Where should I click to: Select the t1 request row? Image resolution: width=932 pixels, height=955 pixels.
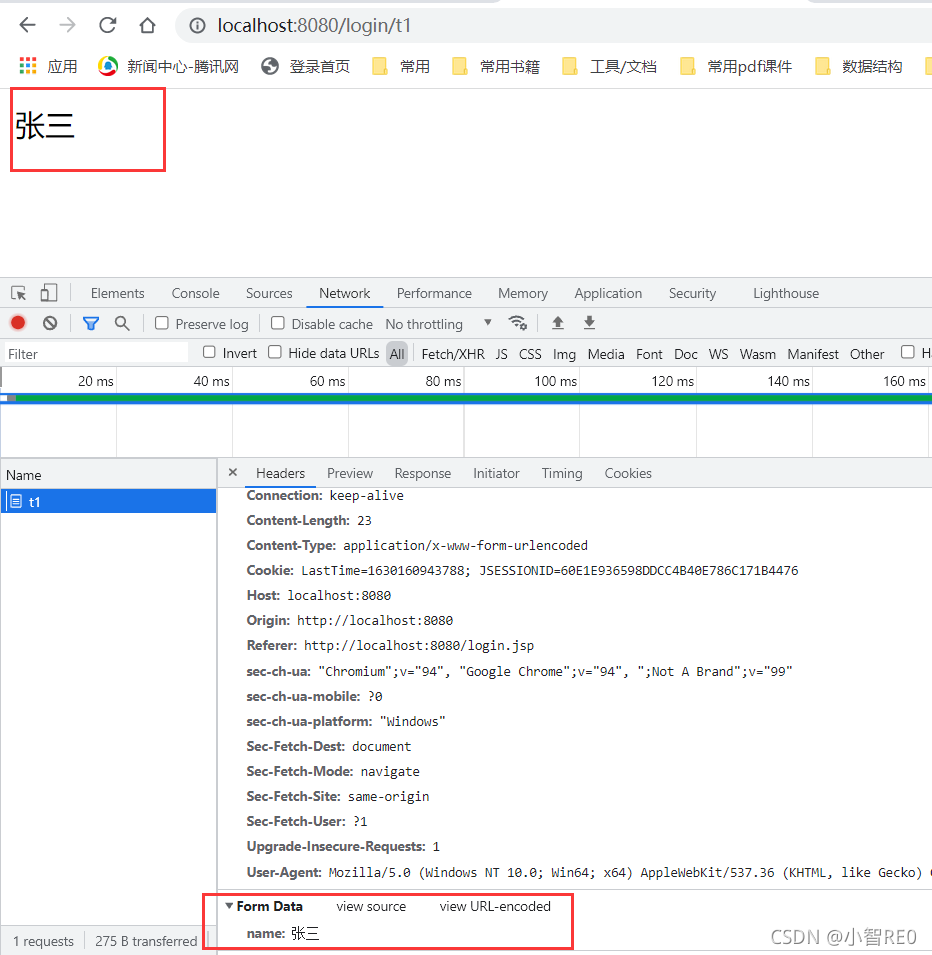click(108, 501)
